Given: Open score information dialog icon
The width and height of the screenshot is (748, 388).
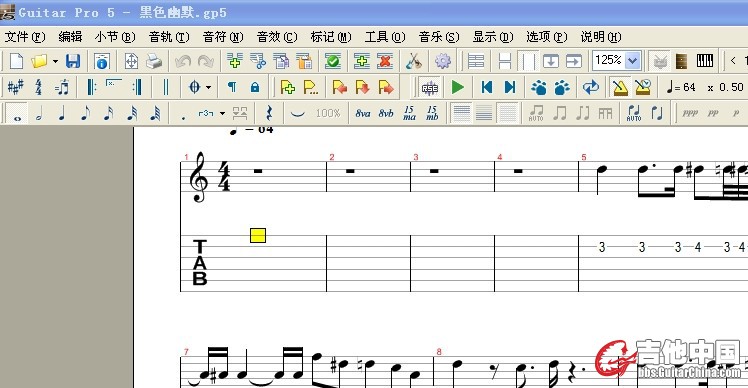Looking at the screenshot, I should pos(102,61).
